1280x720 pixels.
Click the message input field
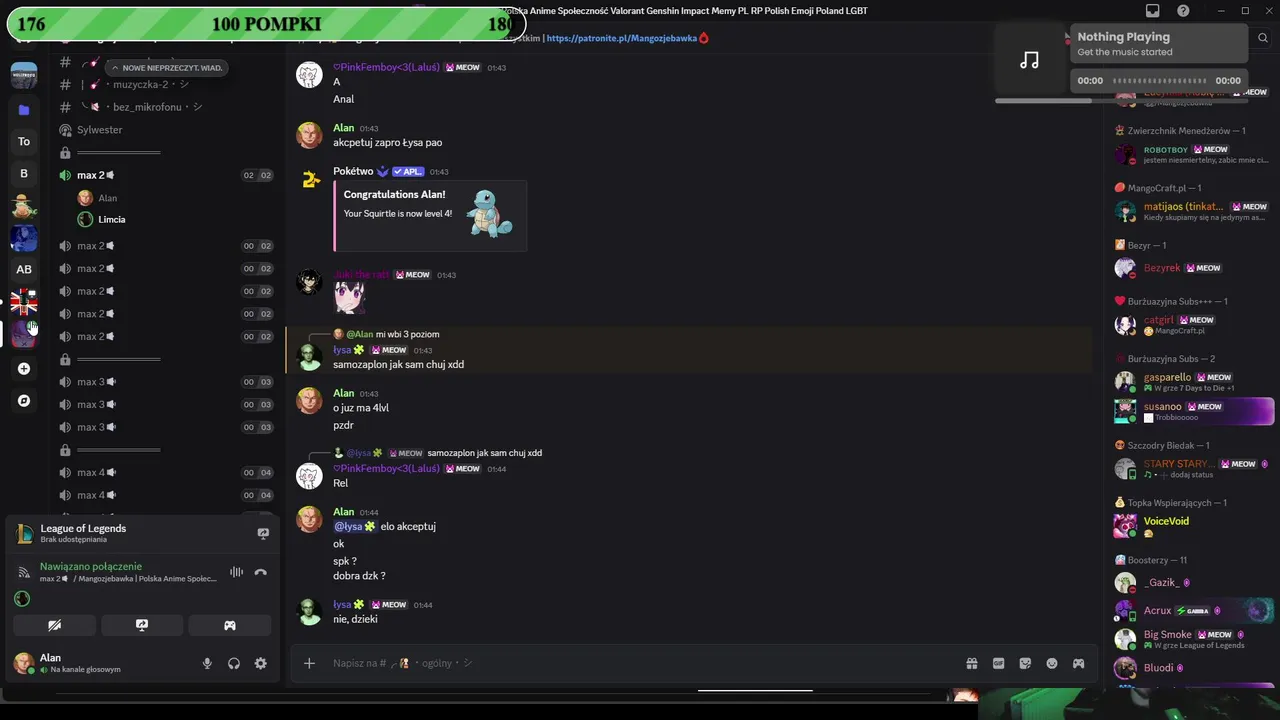coord(640,663)
